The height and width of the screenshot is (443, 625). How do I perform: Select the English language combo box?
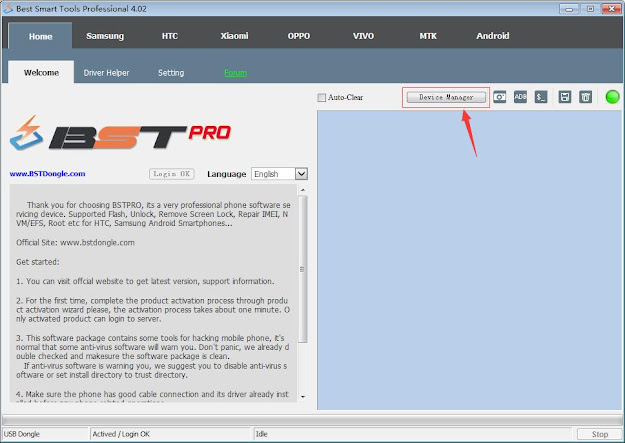click(x=279, y=174)
